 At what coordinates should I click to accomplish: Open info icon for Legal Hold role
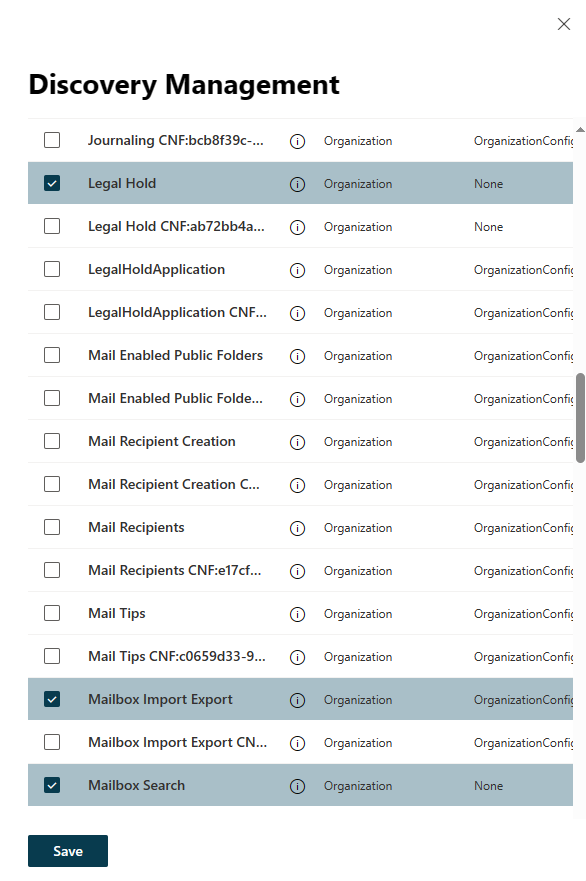pos(297,184)
